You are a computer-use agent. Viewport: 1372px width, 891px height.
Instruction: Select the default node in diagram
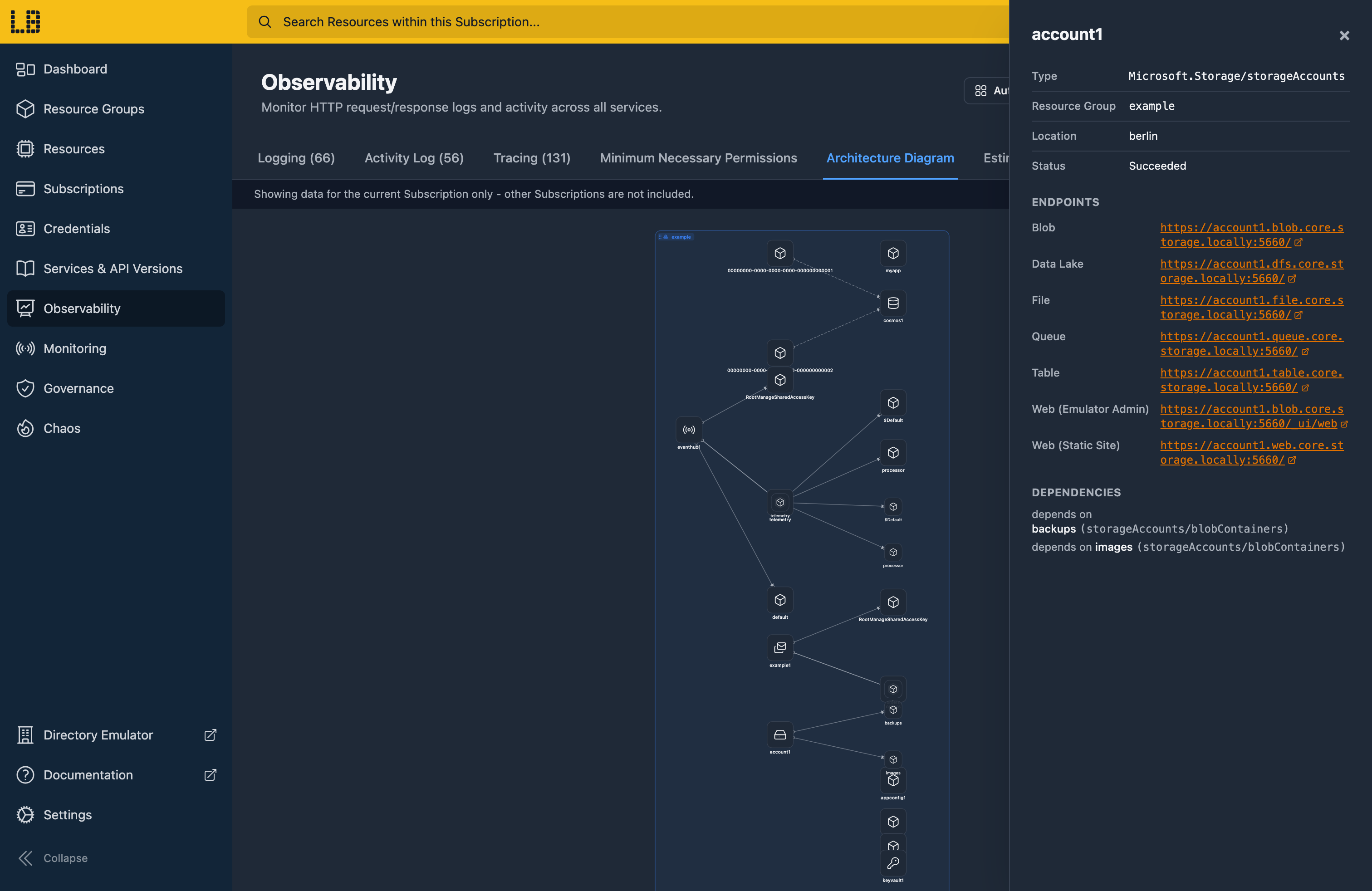click(780, 601)
